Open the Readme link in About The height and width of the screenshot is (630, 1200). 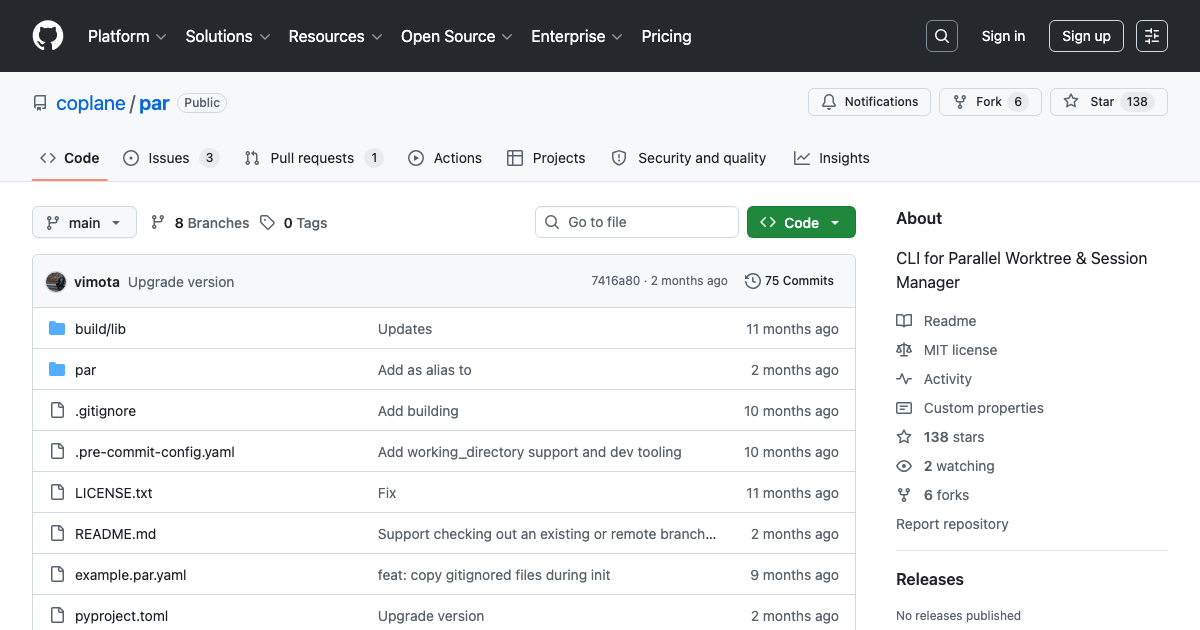[x=936, y=321]
